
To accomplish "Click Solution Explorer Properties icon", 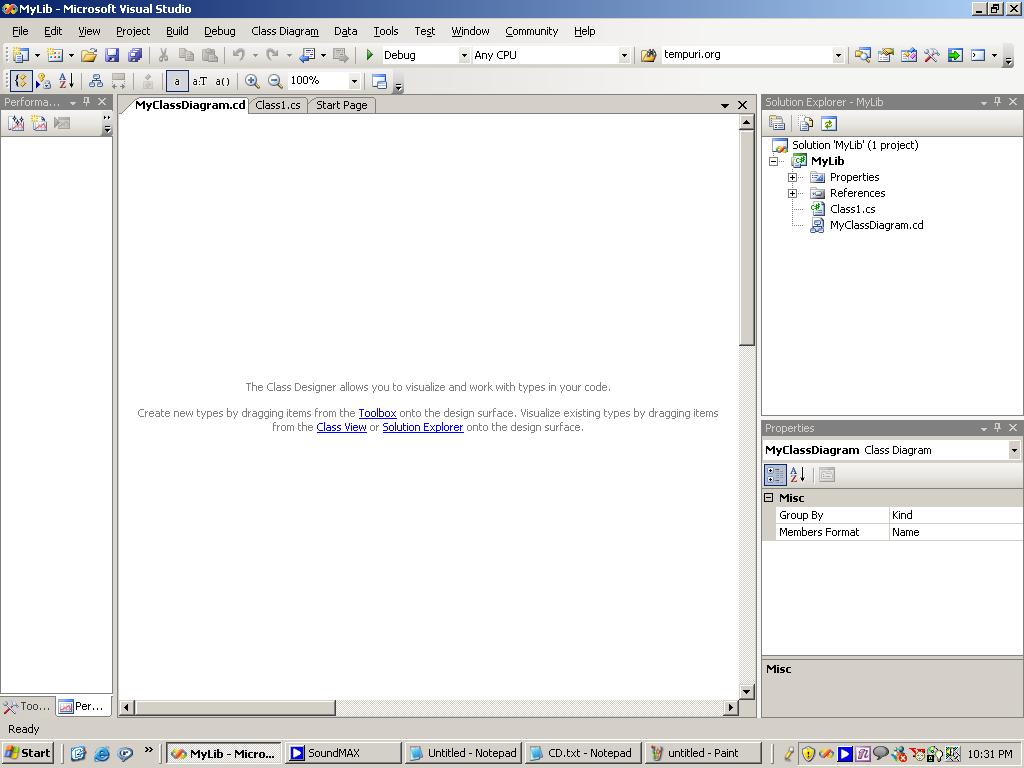I will (777, 123).
